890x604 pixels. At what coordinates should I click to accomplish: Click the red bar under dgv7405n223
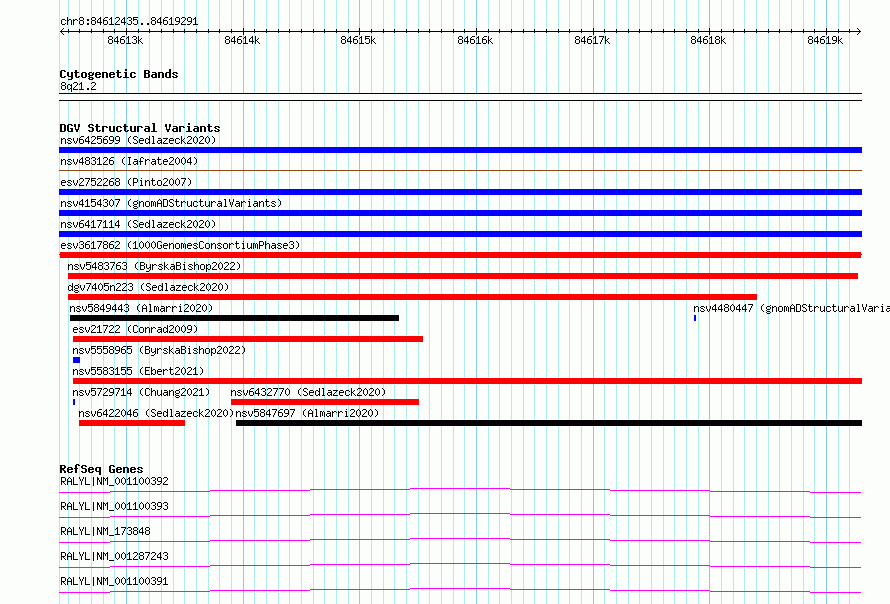click(412, 297)
